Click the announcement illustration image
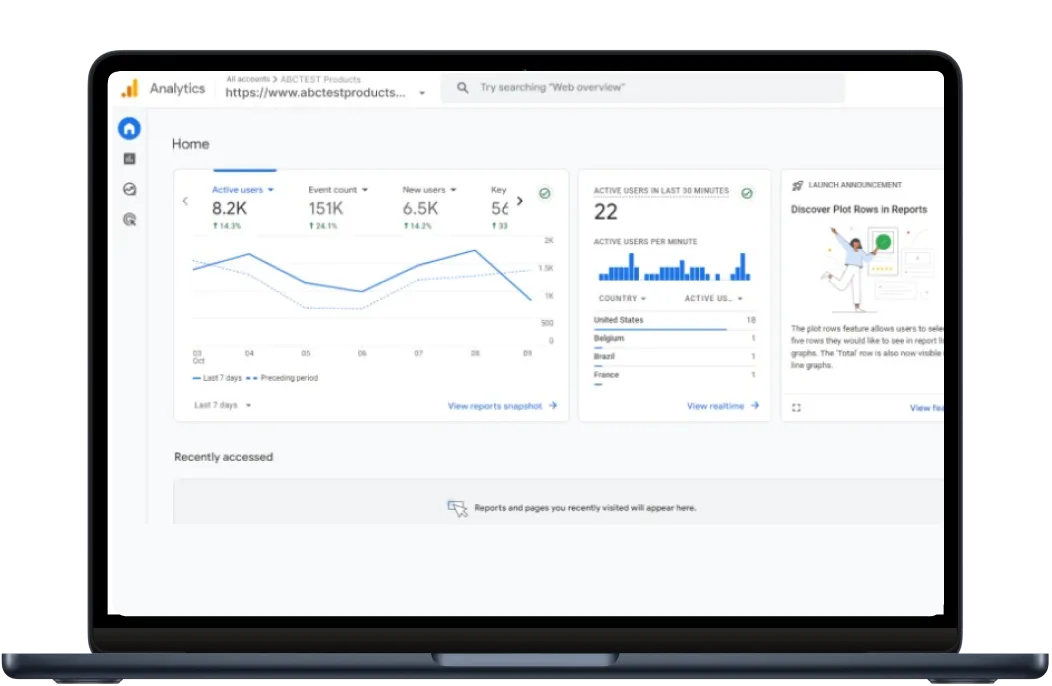1052x686 pixels. (x=878, y=271)
